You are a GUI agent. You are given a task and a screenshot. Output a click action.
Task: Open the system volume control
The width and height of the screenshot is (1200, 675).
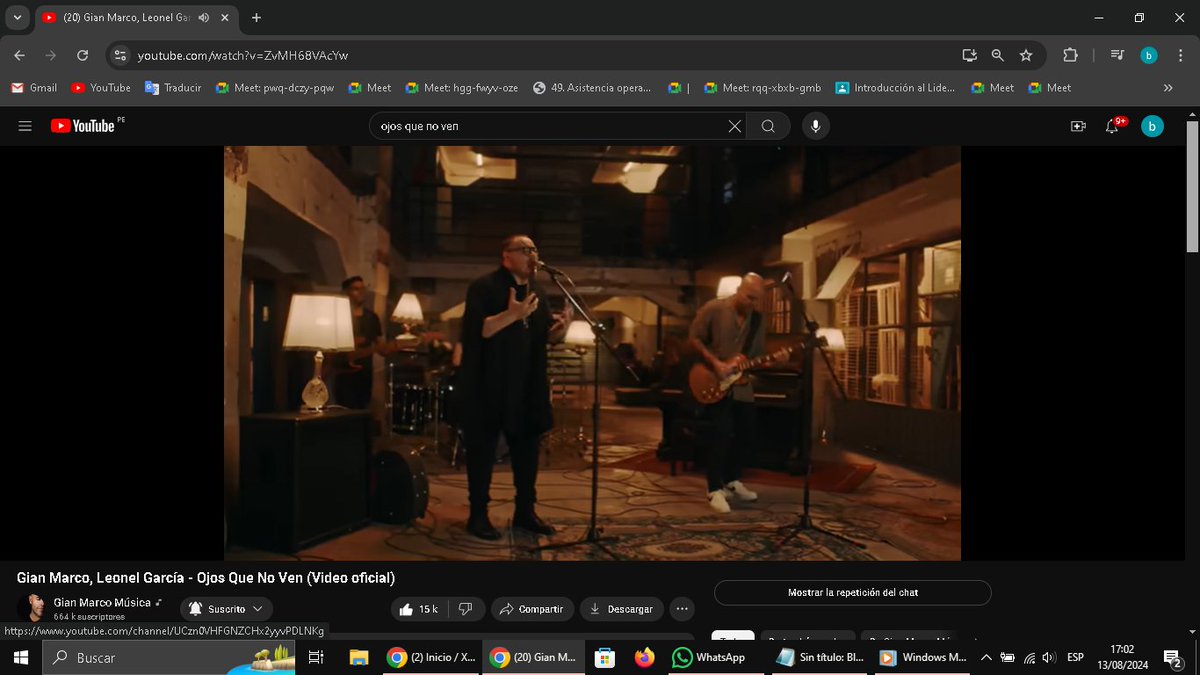pos(1048,658)
